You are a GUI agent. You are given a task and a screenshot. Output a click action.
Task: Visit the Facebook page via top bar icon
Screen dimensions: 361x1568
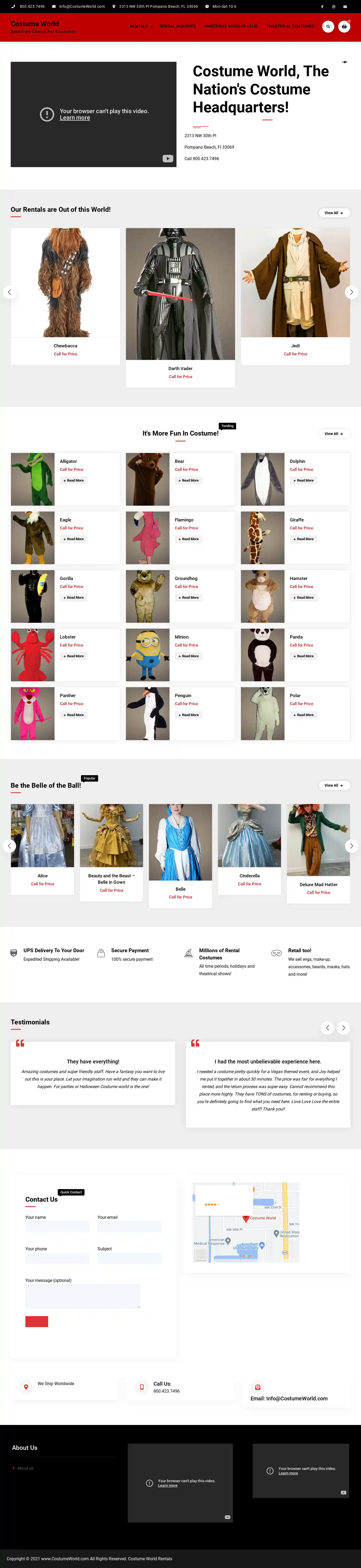322,7
